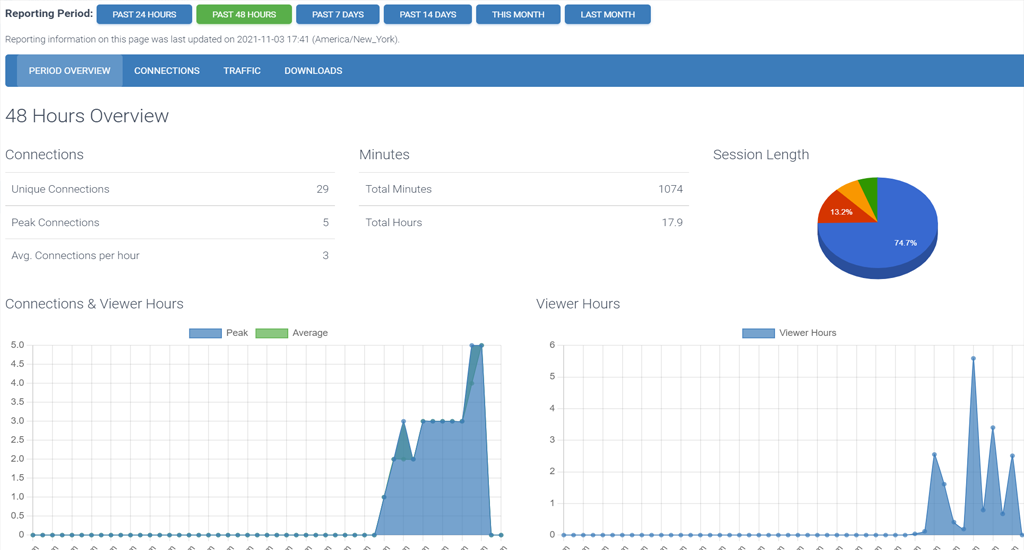Screen dimensions: 1024x550
Task: Click the Total Hours value 17.9
Action: tap(672, 223)
